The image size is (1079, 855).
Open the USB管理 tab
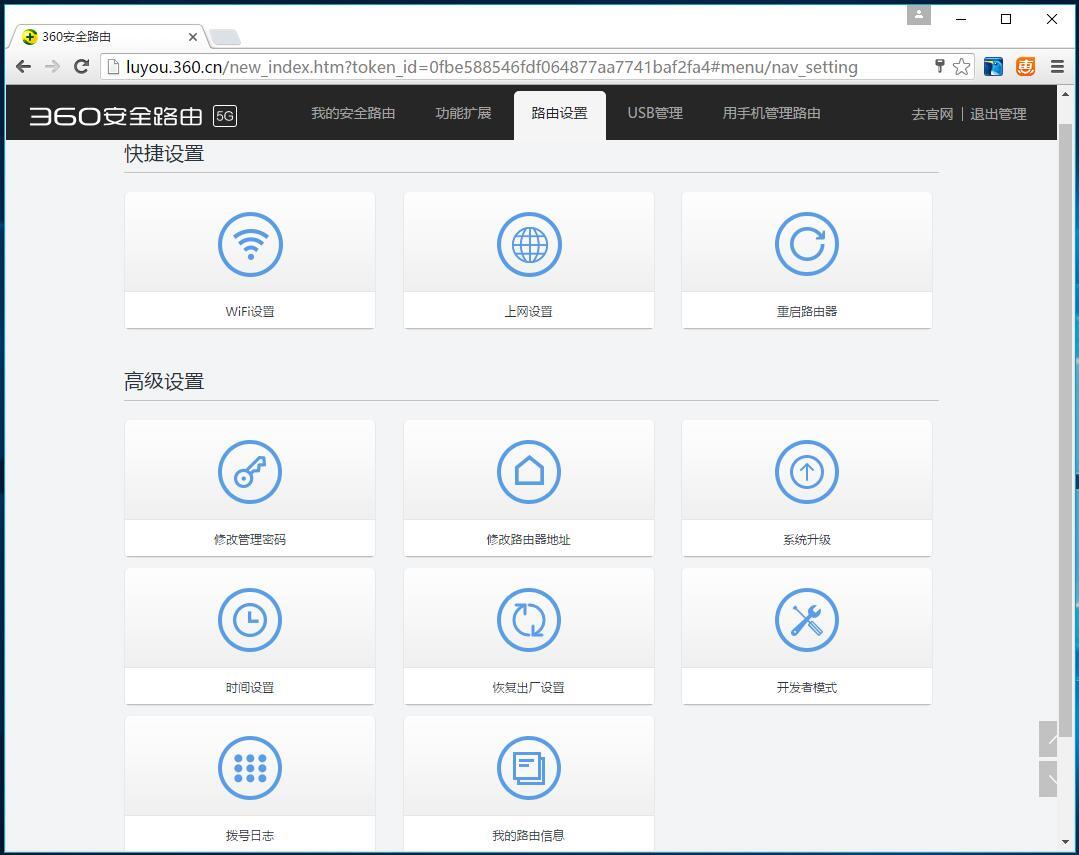[655, 113]
